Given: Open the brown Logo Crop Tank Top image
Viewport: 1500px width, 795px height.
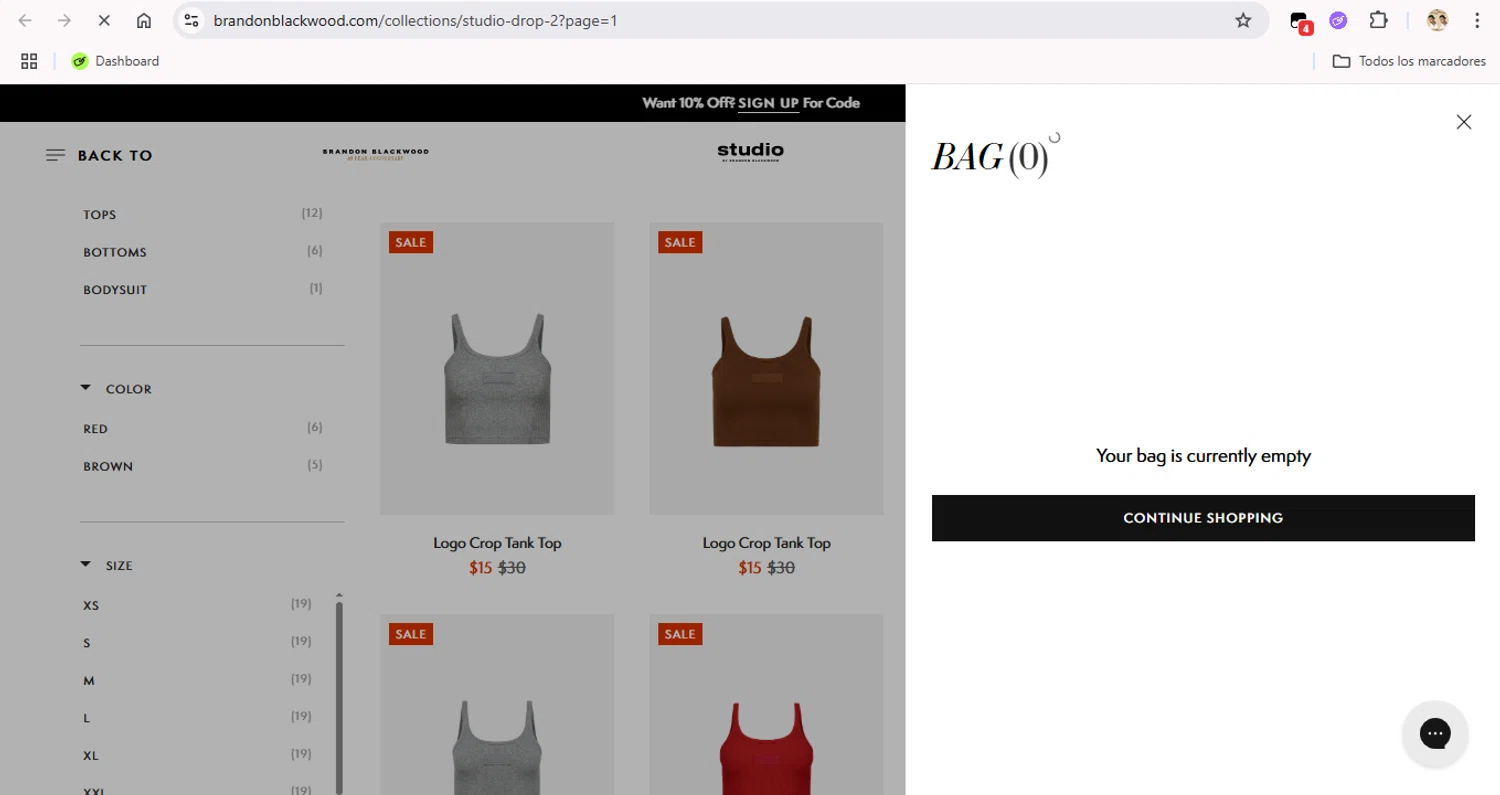Looking at the screenshot, I should tap(766, 368).
